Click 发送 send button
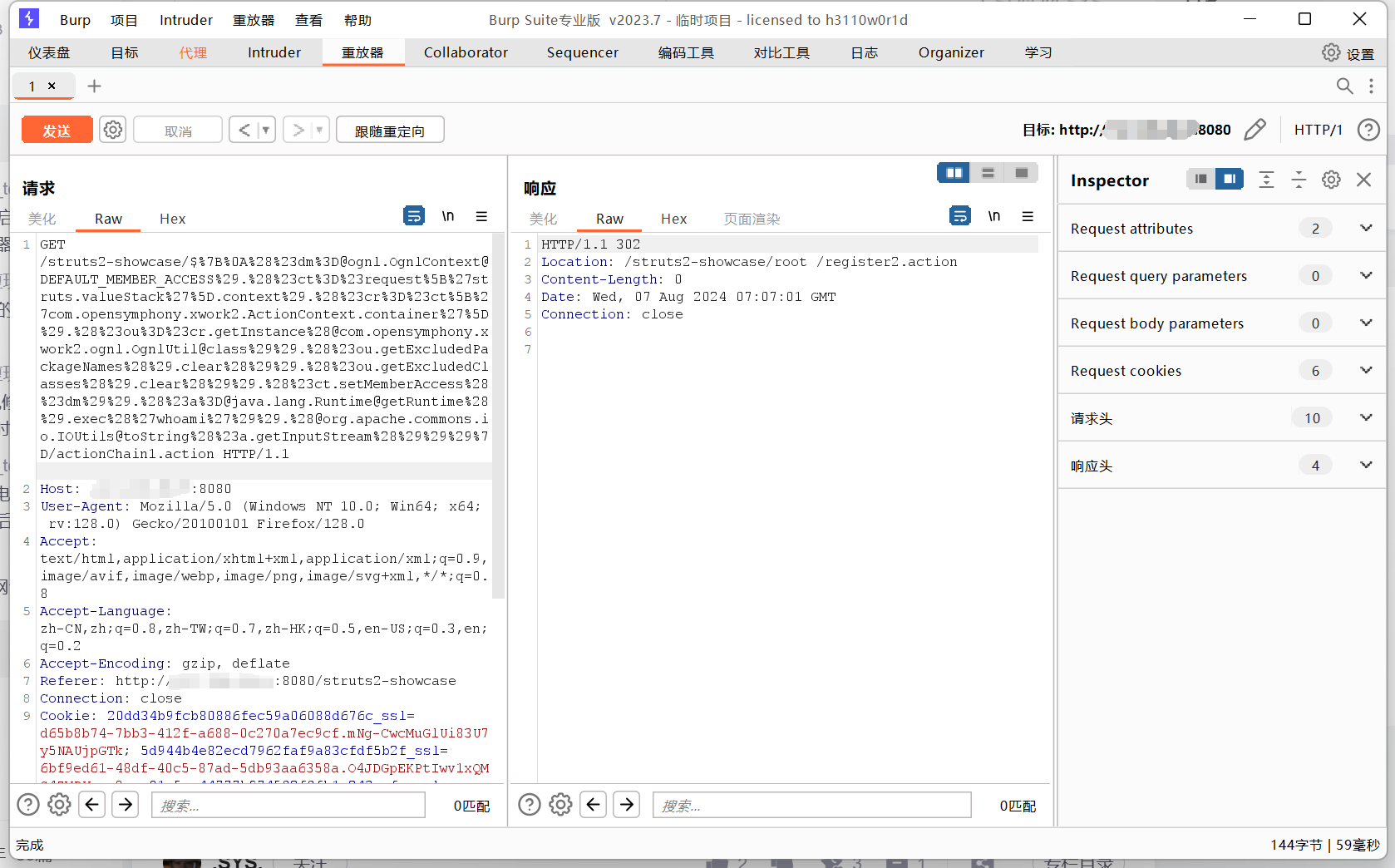Viewport: 1395px width, 868px height. pos(57,130)
